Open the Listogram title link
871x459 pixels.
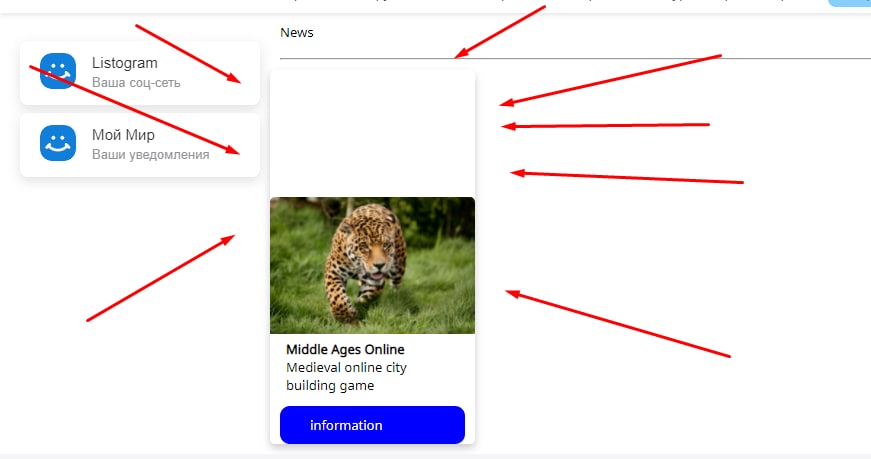pyautogui.click(x=124, y=63)
